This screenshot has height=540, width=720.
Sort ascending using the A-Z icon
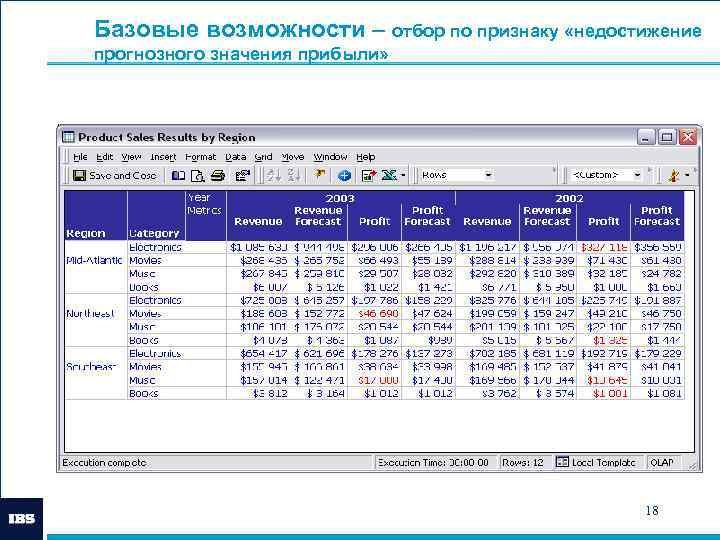coord(274,175)
